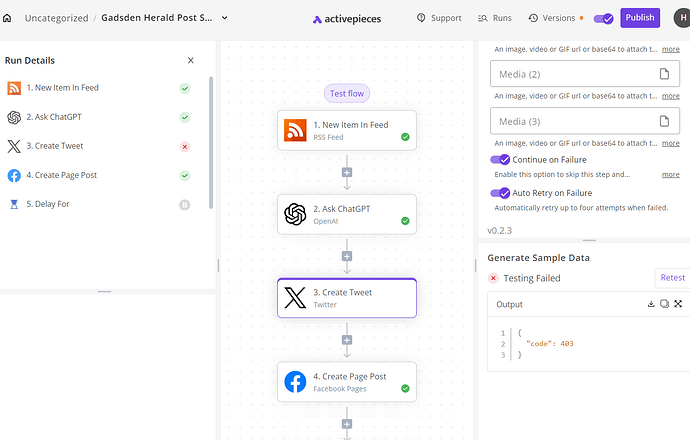This screenshot has height=440, width=690.
Task: Click the failed status icon for Create Tweet
Action: [x=185, y=147]
